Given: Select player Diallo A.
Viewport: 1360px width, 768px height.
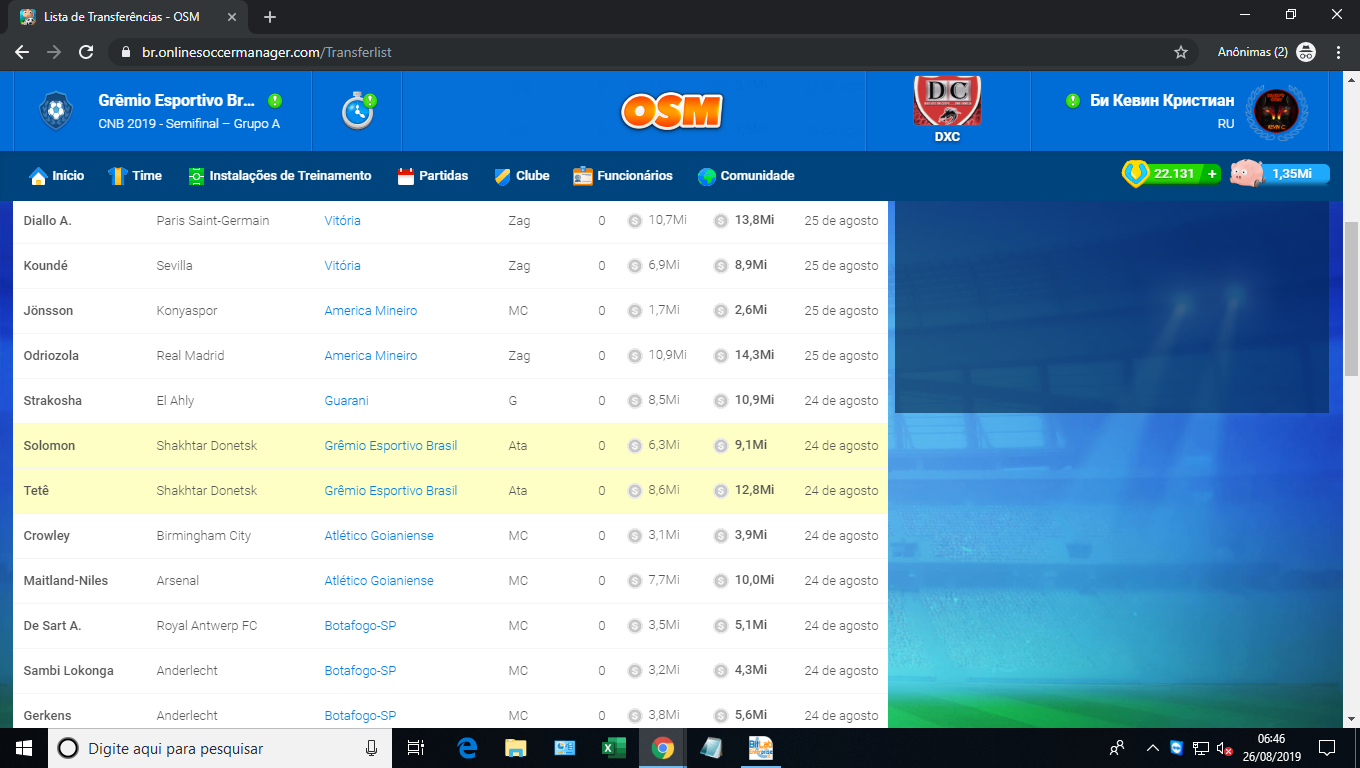Looking at the screenshot, I should [47, 220].
